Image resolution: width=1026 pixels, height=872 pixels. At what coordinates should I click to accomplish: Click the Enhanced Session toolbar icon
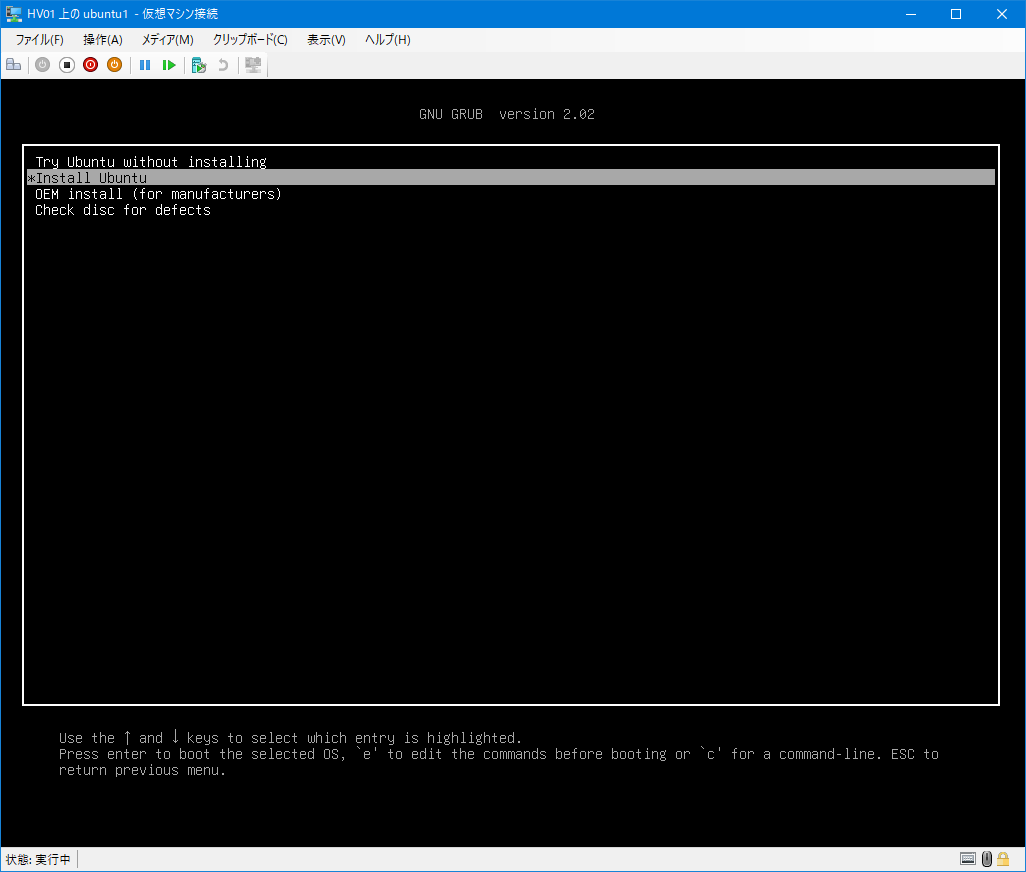pyautogui.click(x=253, y=65)
